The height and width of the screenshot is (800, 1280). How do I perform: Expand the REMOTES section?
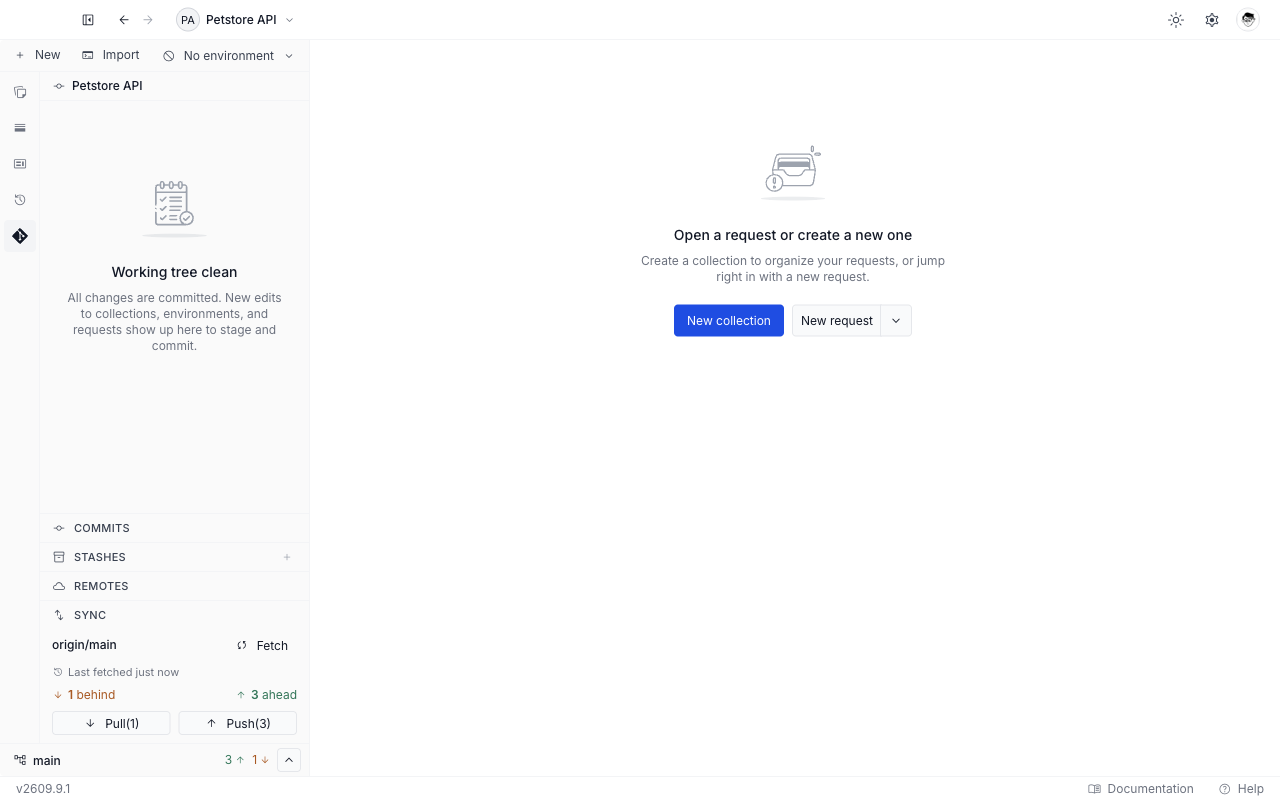[x=174, y=586]
